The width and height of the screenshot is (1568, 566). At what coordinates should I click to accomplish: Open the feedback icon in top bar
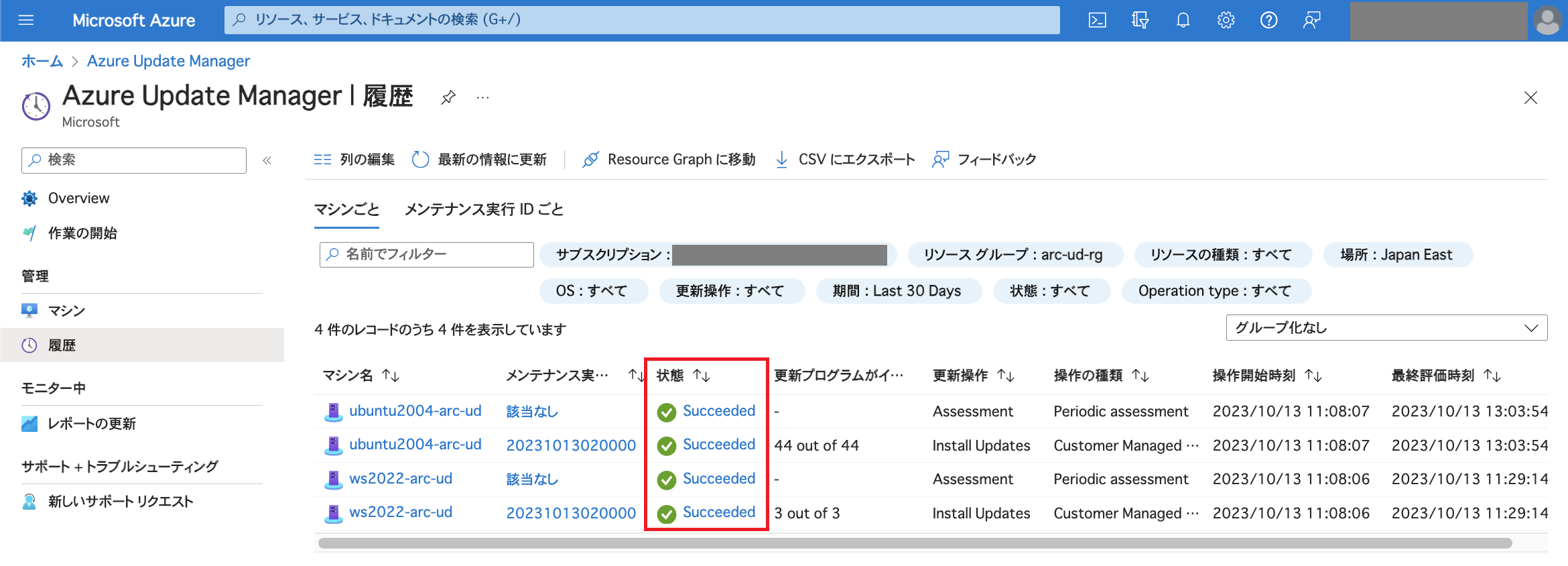[1311, 20]
